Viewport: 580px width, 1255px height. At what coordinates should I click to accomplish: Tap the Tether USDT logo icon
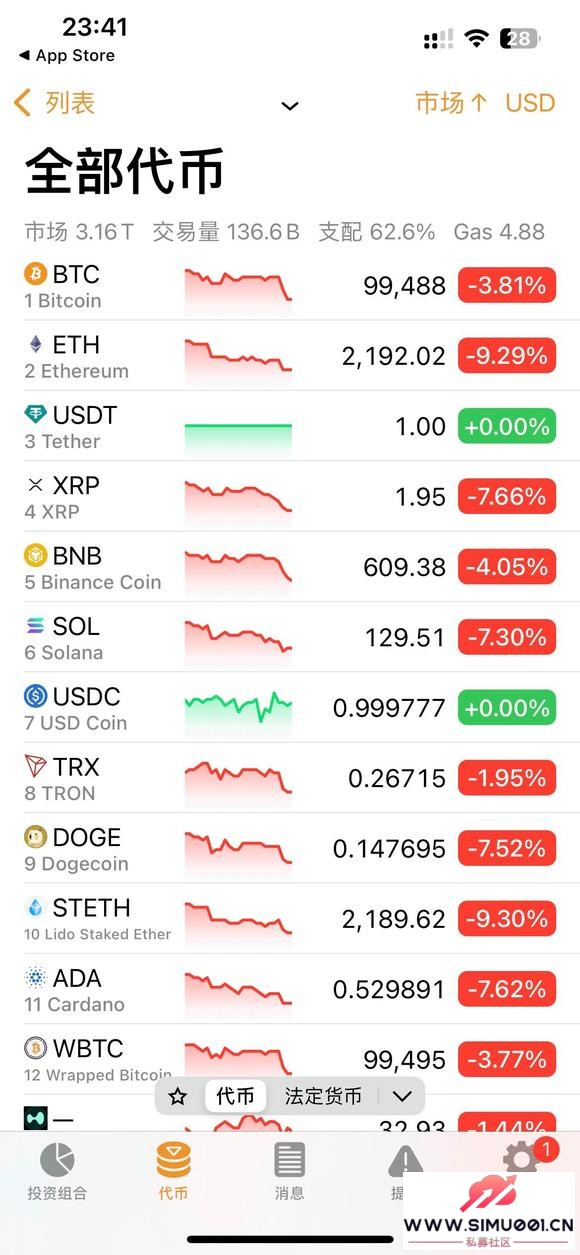[x=36, y=414]
